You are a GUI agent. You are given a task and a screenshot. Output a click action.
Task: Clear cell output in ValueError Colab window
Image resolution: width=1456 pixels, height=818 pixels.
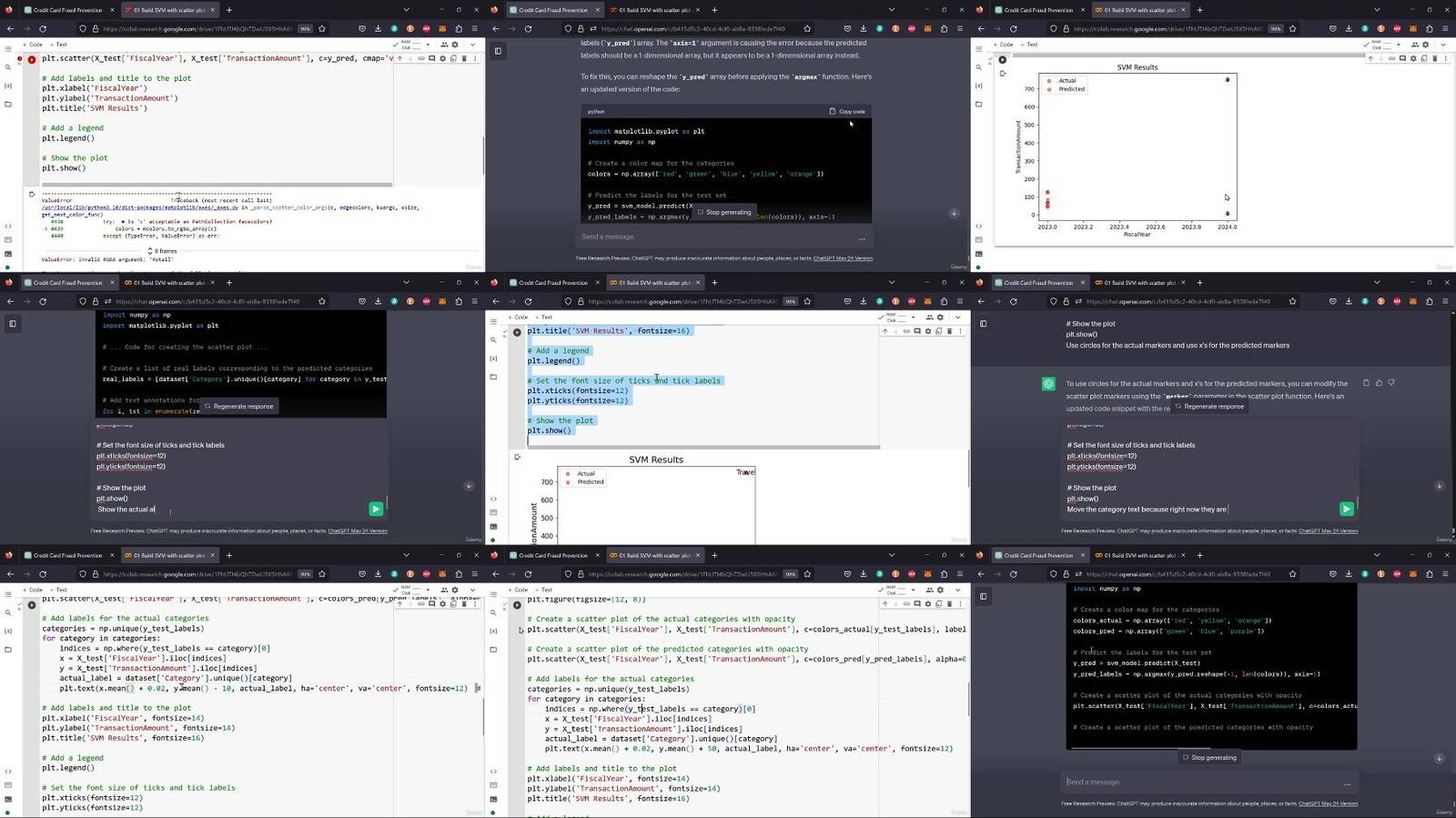32,194
